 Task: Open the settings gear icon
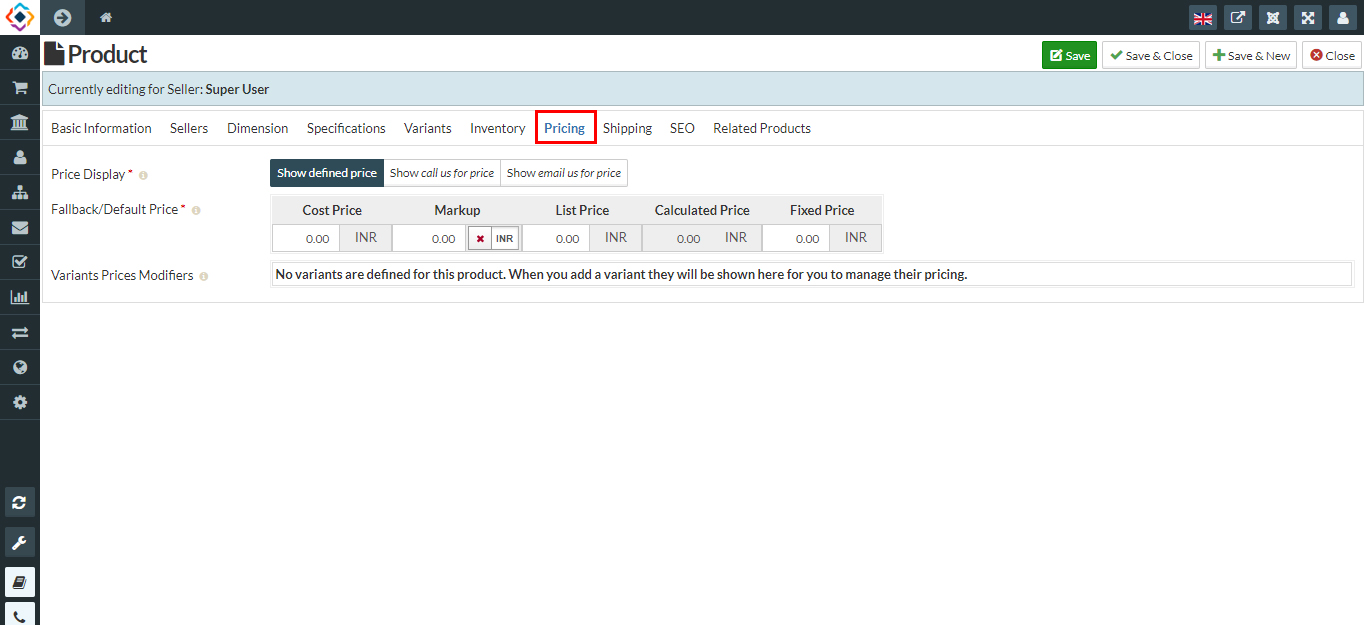click(20, 401)
